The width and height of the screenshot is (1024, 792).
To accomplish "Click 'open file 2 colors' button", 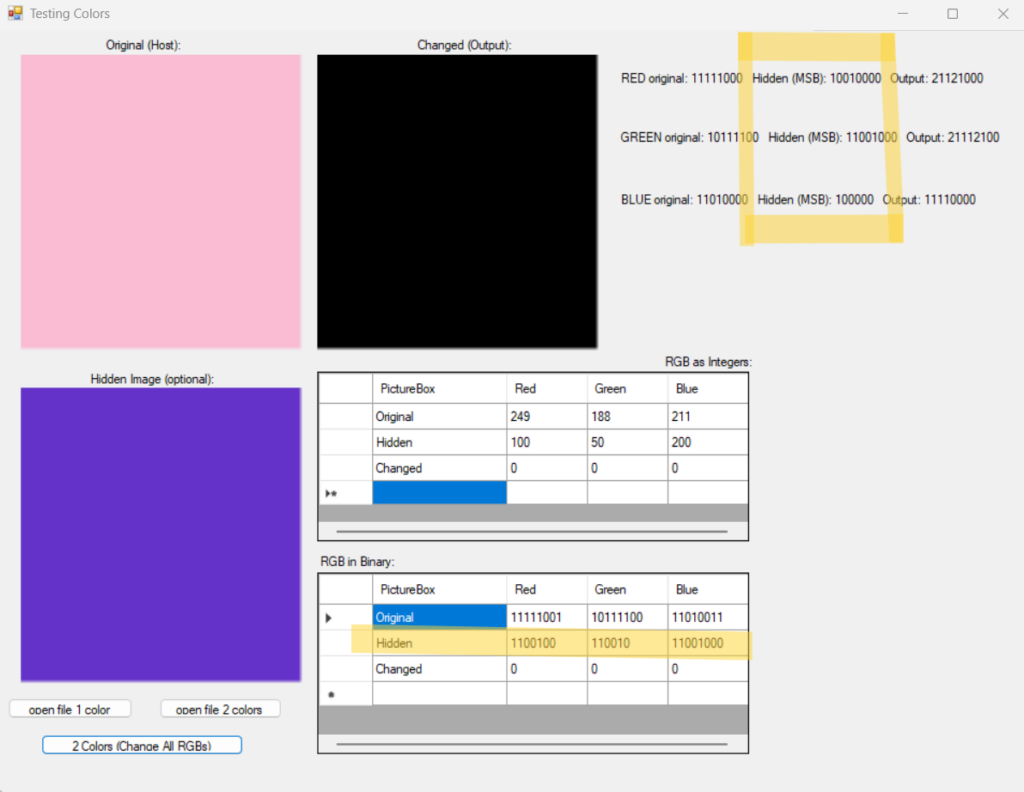I will point(220,709).
